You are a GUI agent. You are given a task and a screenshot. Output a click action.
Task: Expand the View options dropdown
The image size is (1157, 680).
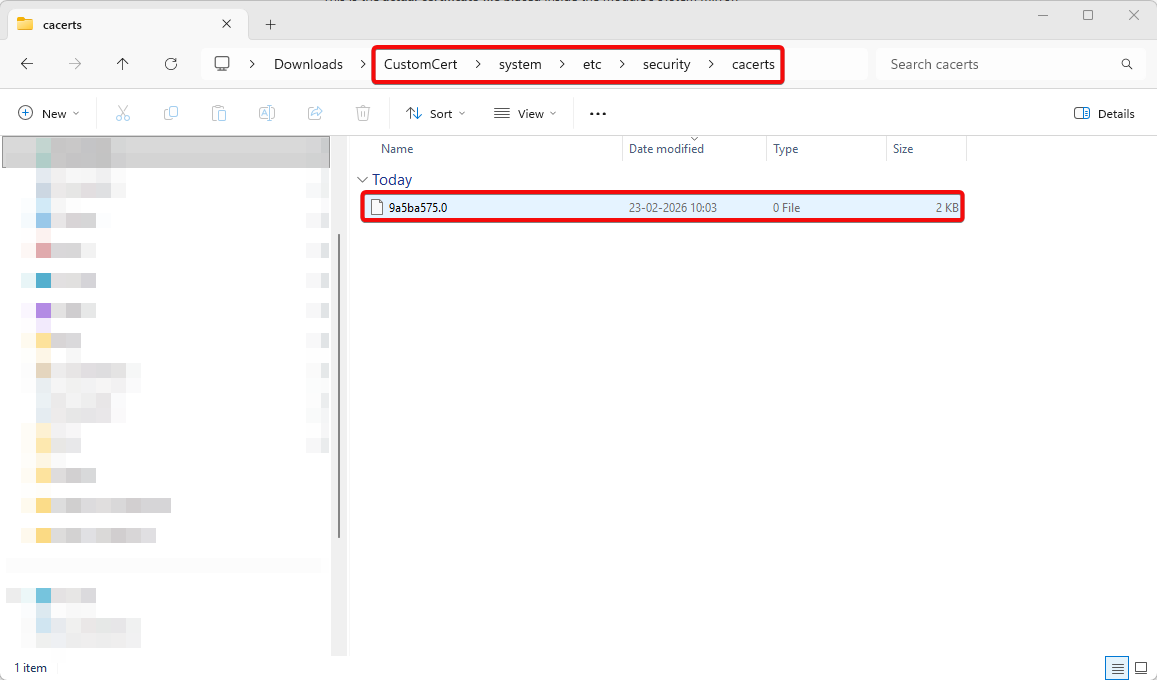point(525,114)
